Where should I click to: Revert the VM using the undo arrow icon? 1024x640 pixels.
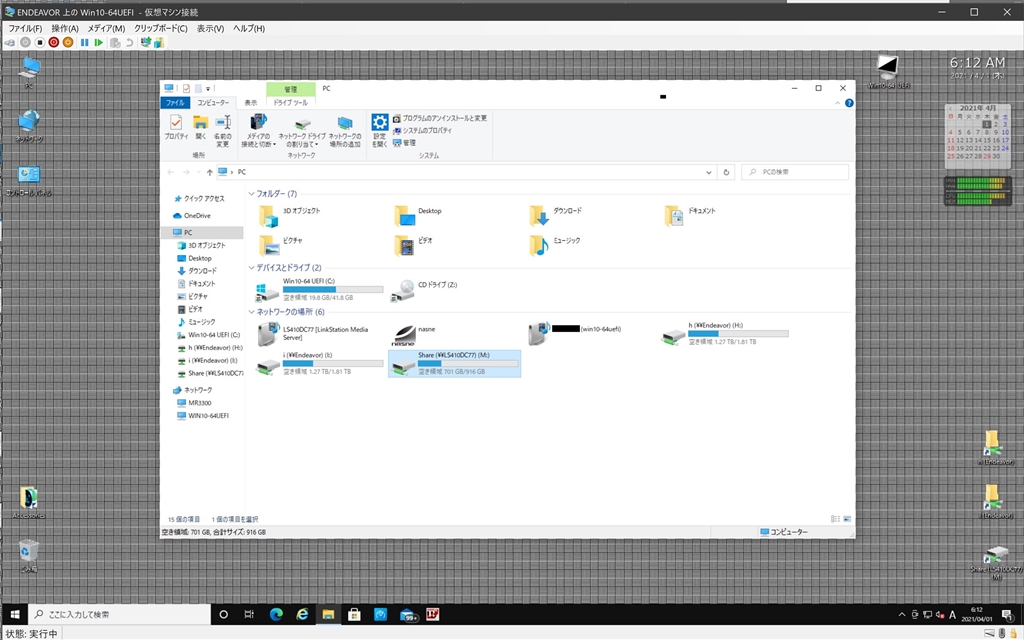pos(129,42)
